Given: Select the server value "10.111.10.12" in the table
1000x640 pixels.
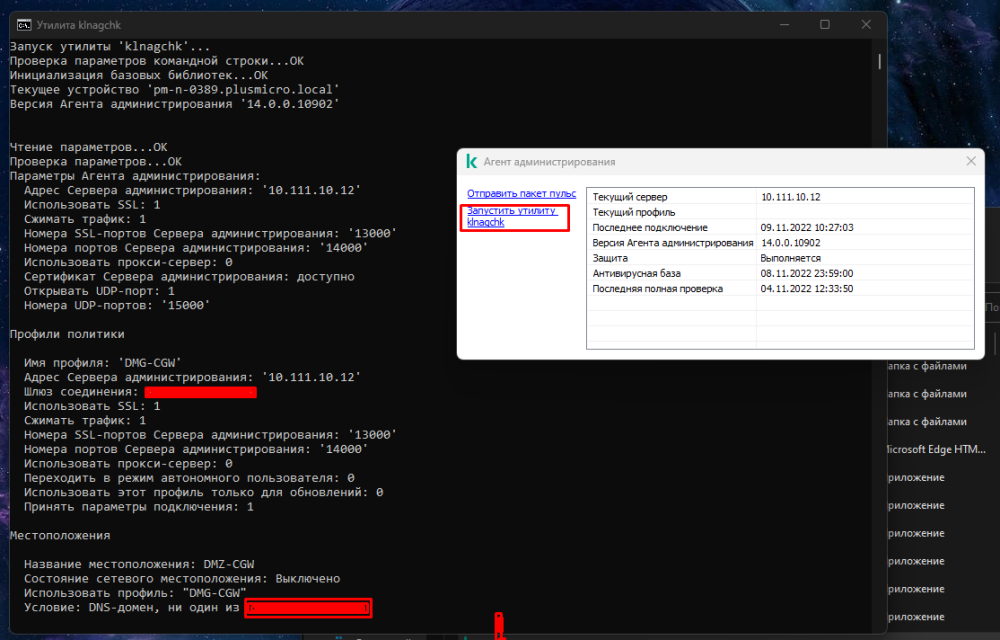Looking at the screenshot, I should [x=790, y=197].
